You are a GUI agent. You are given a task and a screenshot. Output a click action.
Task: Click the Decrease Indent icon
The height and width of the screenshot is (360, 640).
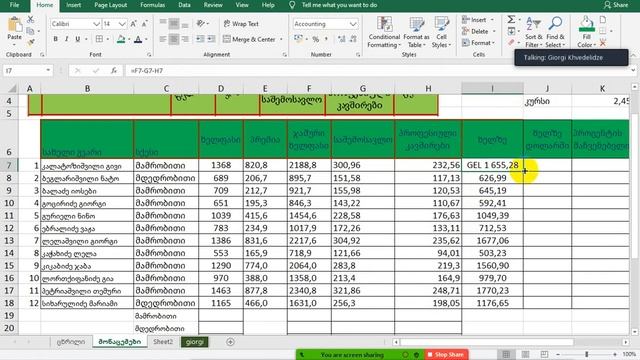tap(200, 39)
